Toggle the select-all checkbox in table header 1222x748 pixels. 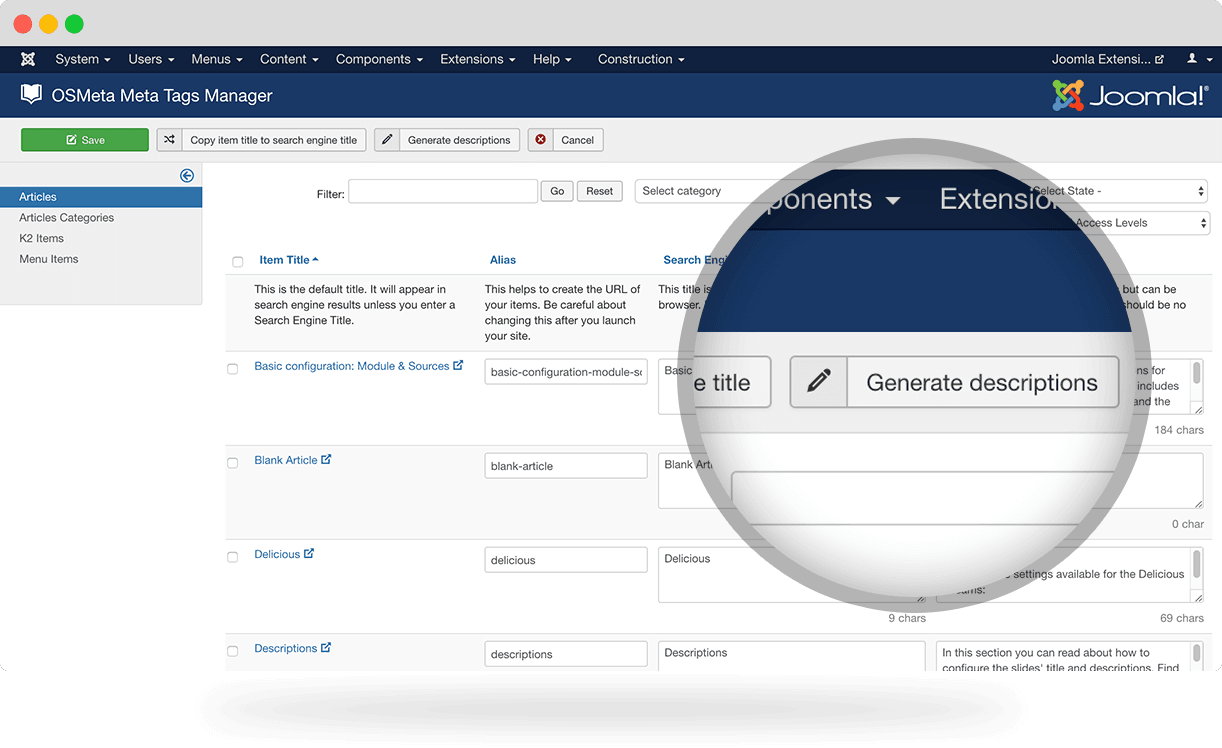[x=238, y=262]
